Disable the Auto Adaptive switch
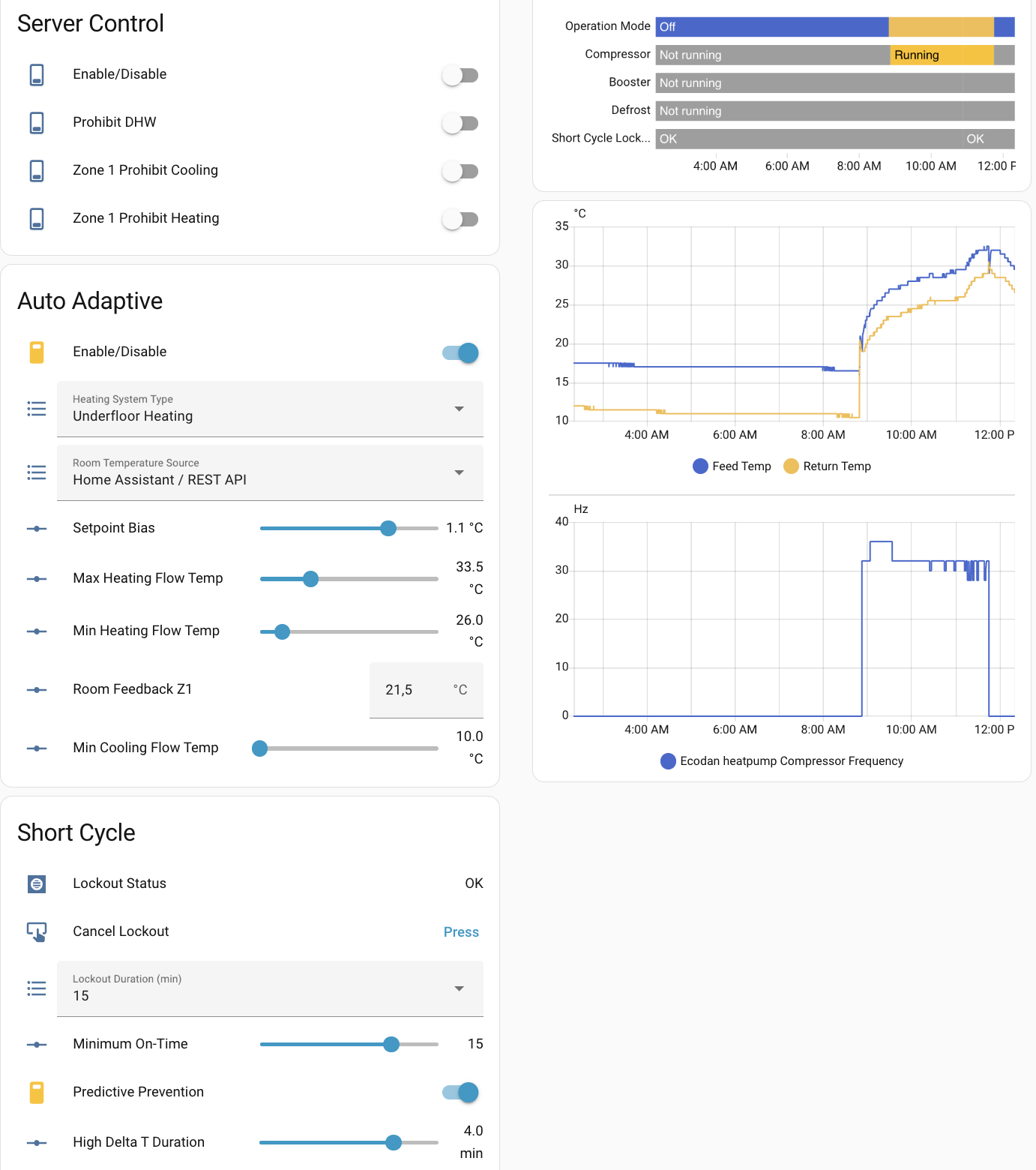1036x1170 pixels. coord(460,352)
